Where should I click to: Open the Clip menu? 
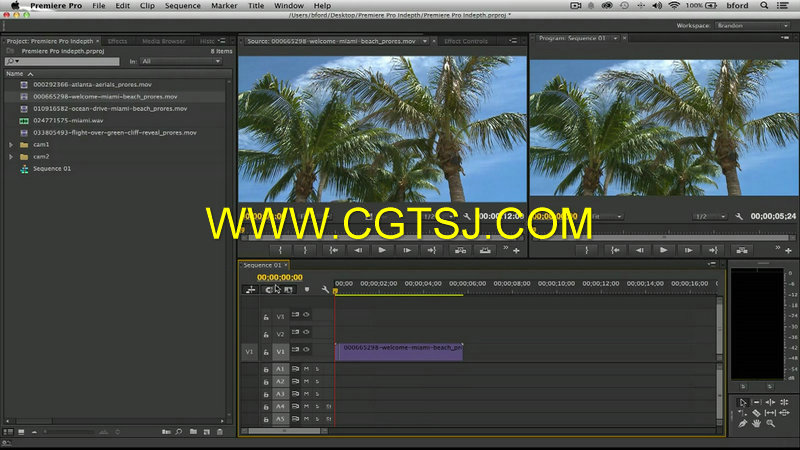click(x=147, y=6)
